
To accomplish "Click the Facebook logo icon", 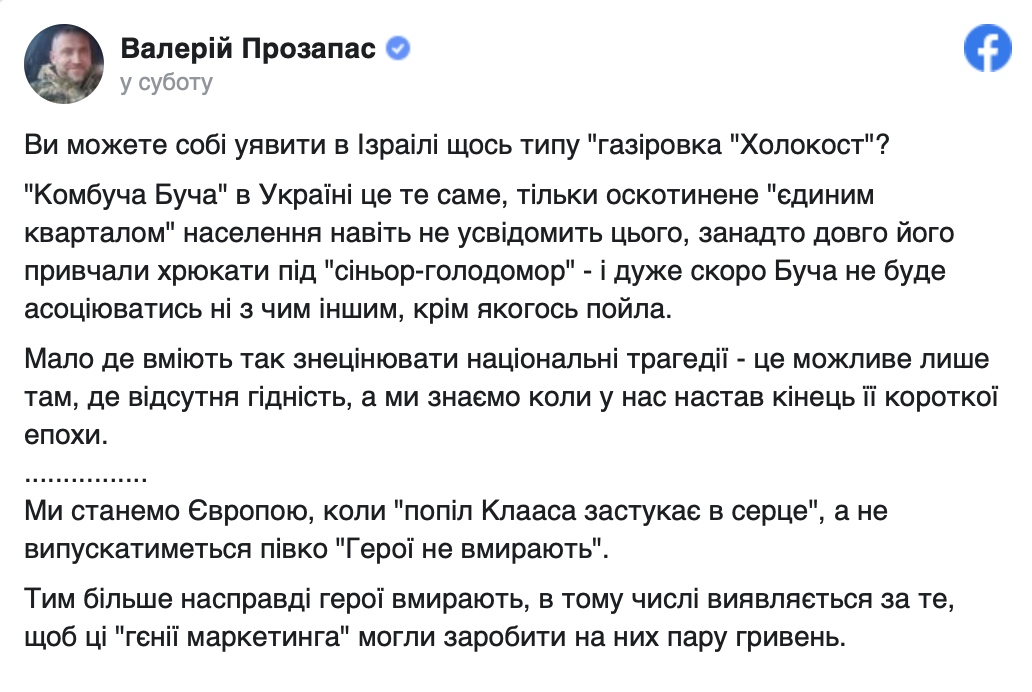I will point(987,47).
